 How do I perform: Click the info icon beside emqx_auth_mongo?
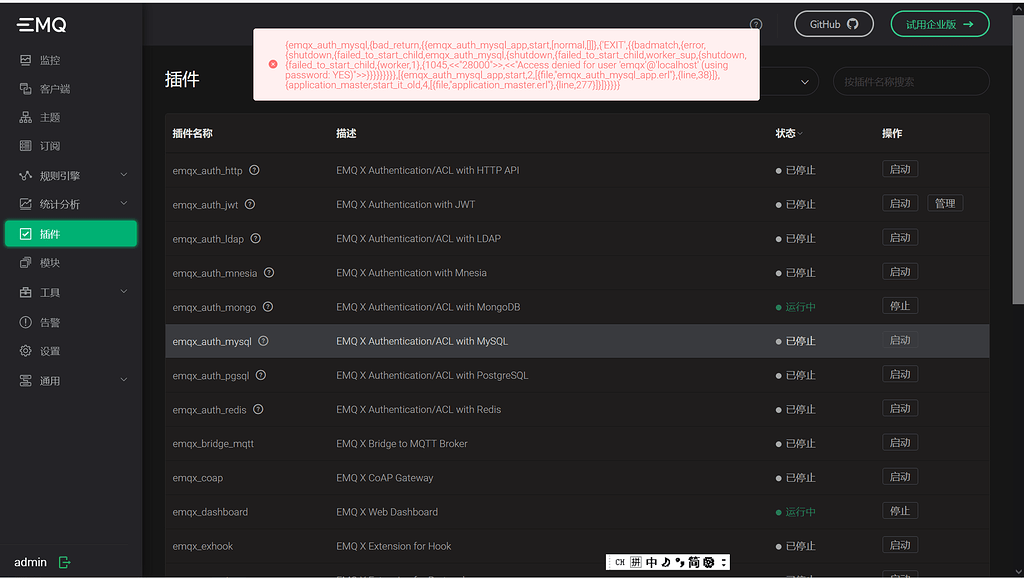267,307
